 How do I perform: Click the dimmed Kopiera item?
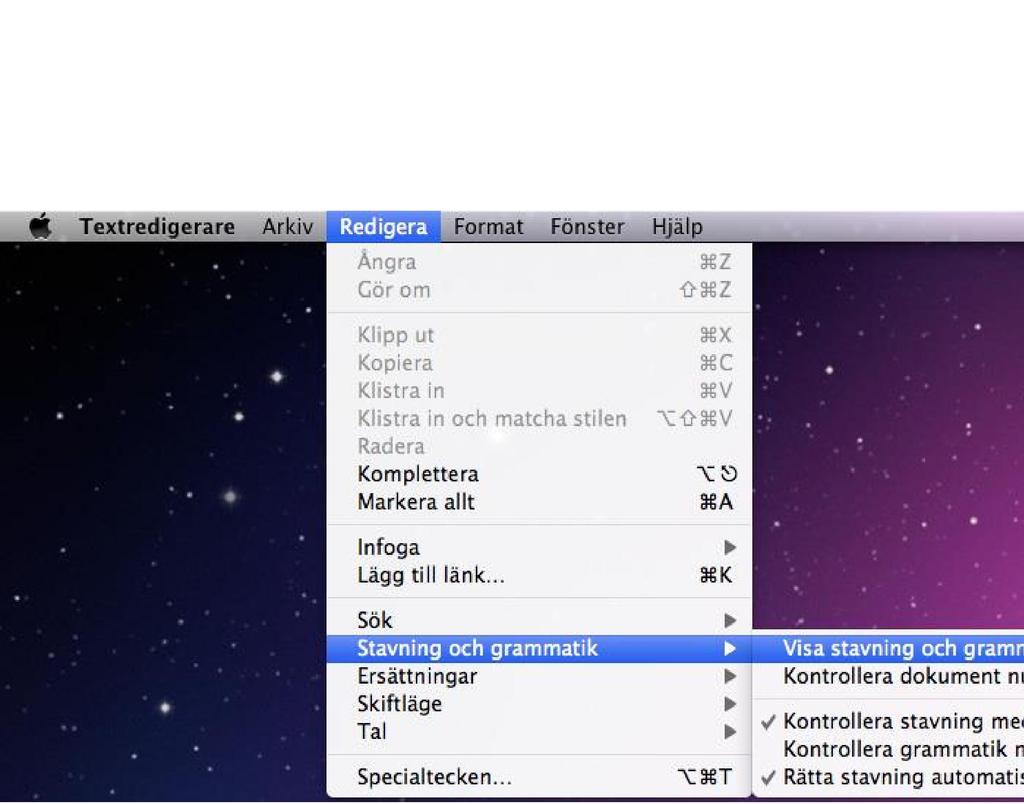pyautogui.click(x=539, y=363)
